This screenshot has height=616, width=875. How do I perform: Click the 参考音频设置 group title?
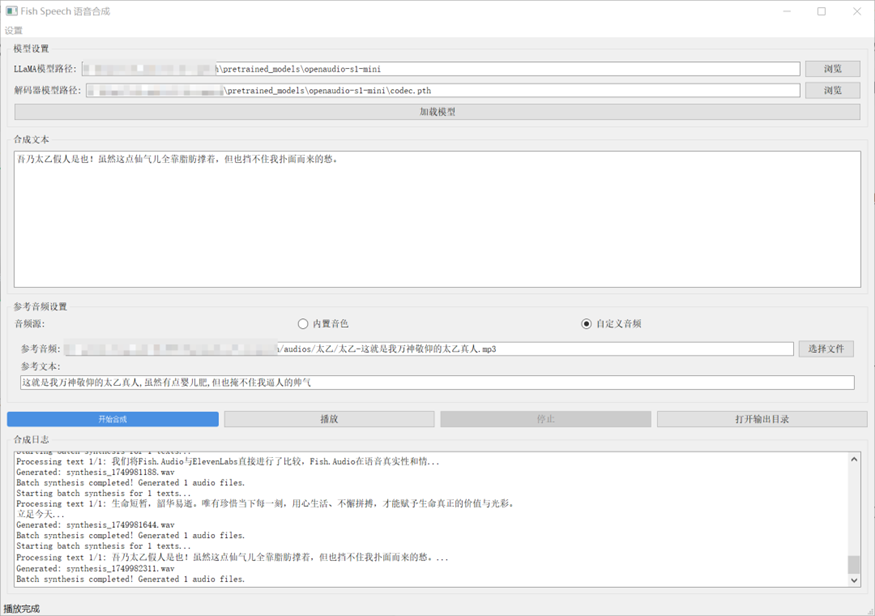40,306
